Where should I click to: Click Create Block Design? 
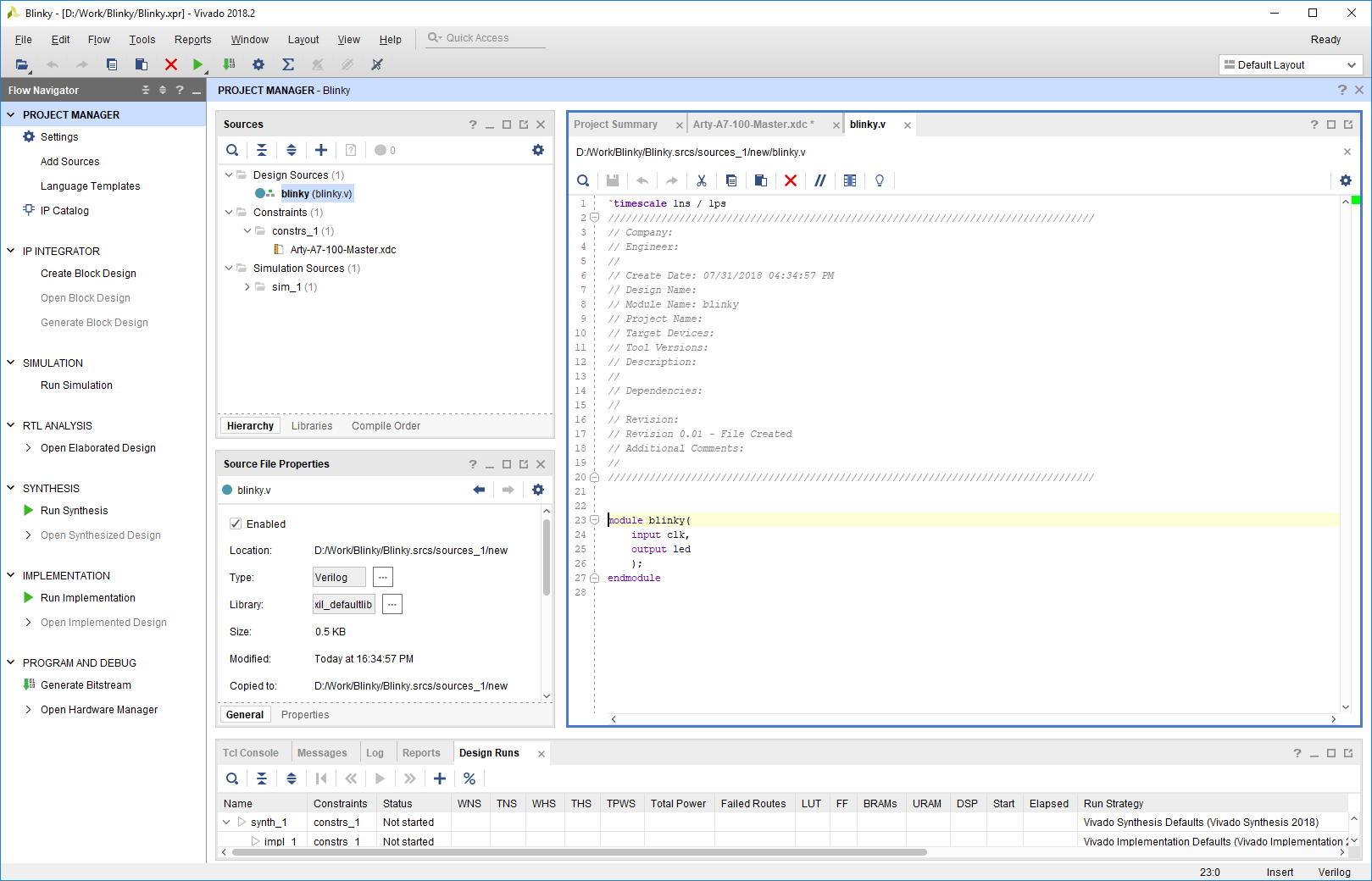point(88,274)
